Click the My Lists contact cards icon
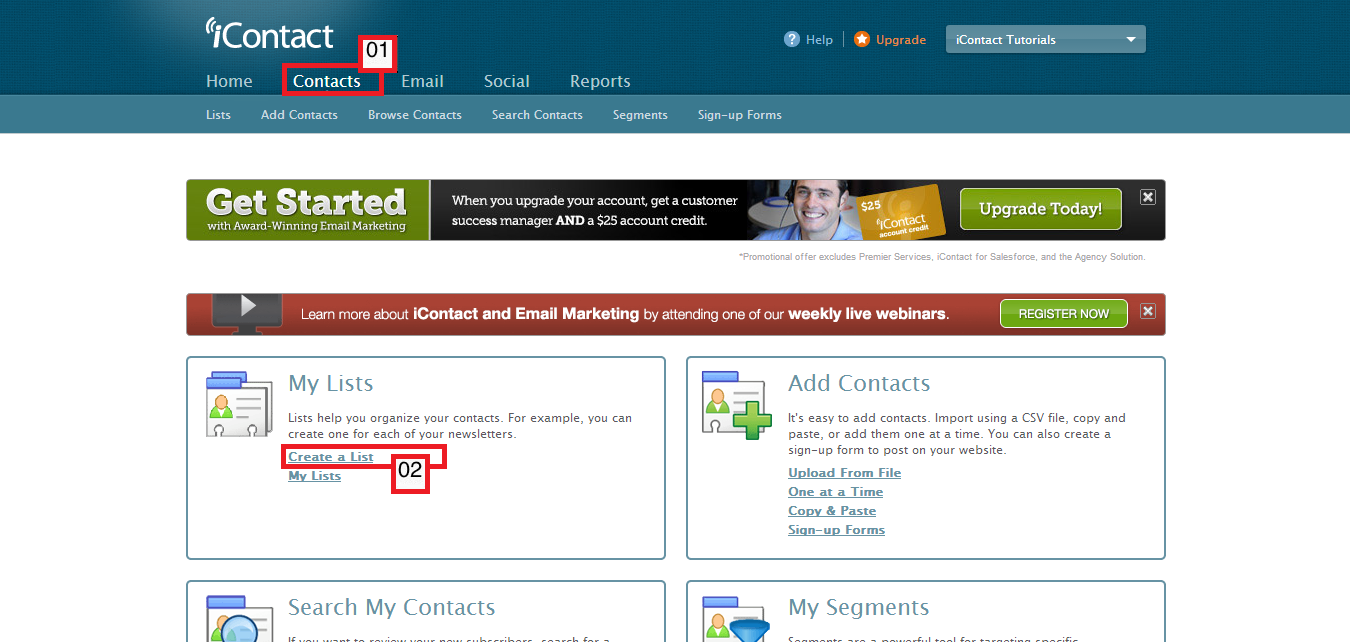This screenshot has width=1350, height=642. click(239, 404)
